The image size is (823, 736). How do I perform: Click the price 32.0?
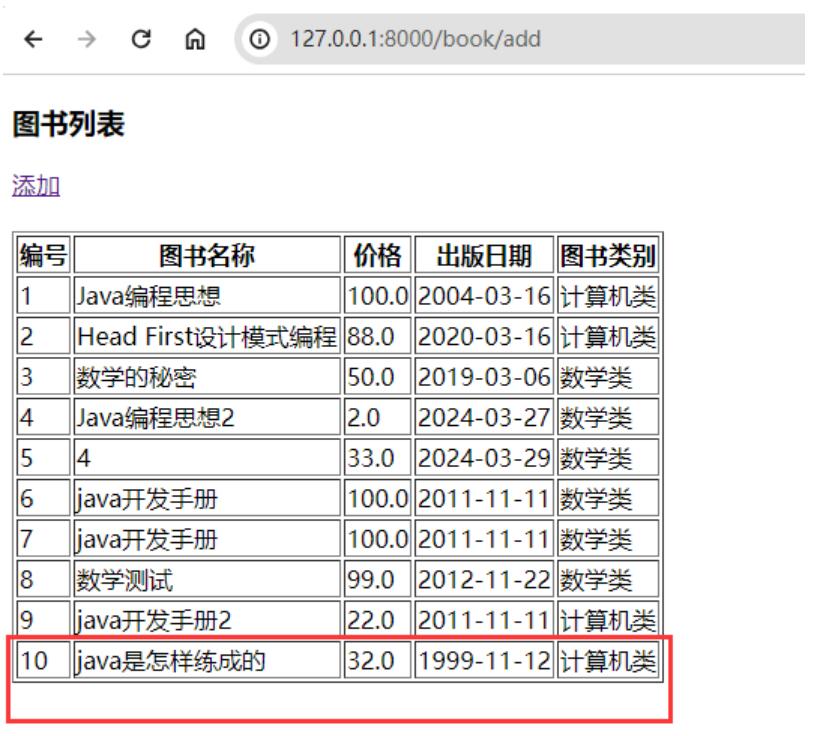371,661
